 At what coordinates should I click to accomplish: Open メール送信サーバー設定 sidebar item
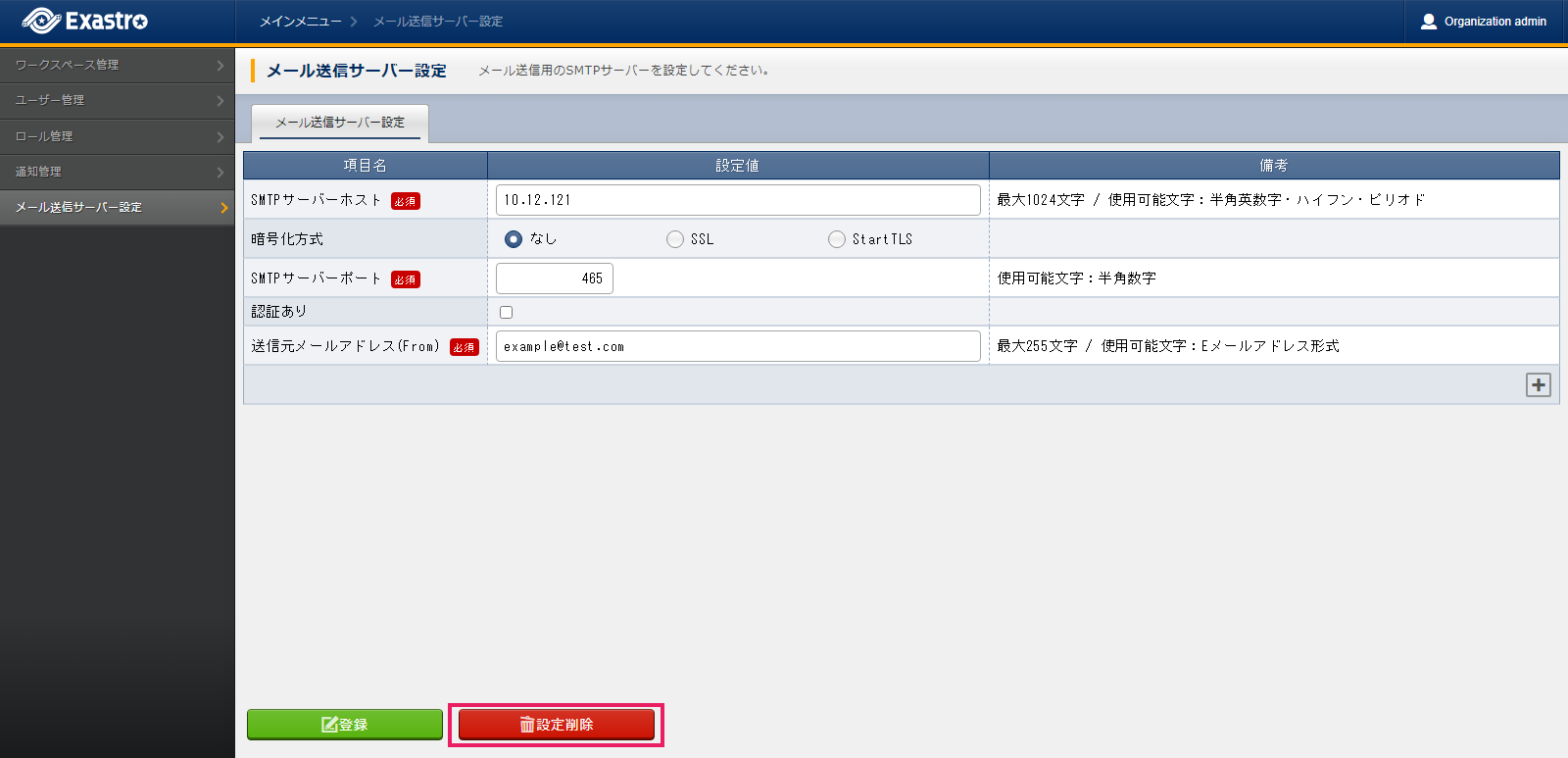pyautogui.click(x=78, y=207)
